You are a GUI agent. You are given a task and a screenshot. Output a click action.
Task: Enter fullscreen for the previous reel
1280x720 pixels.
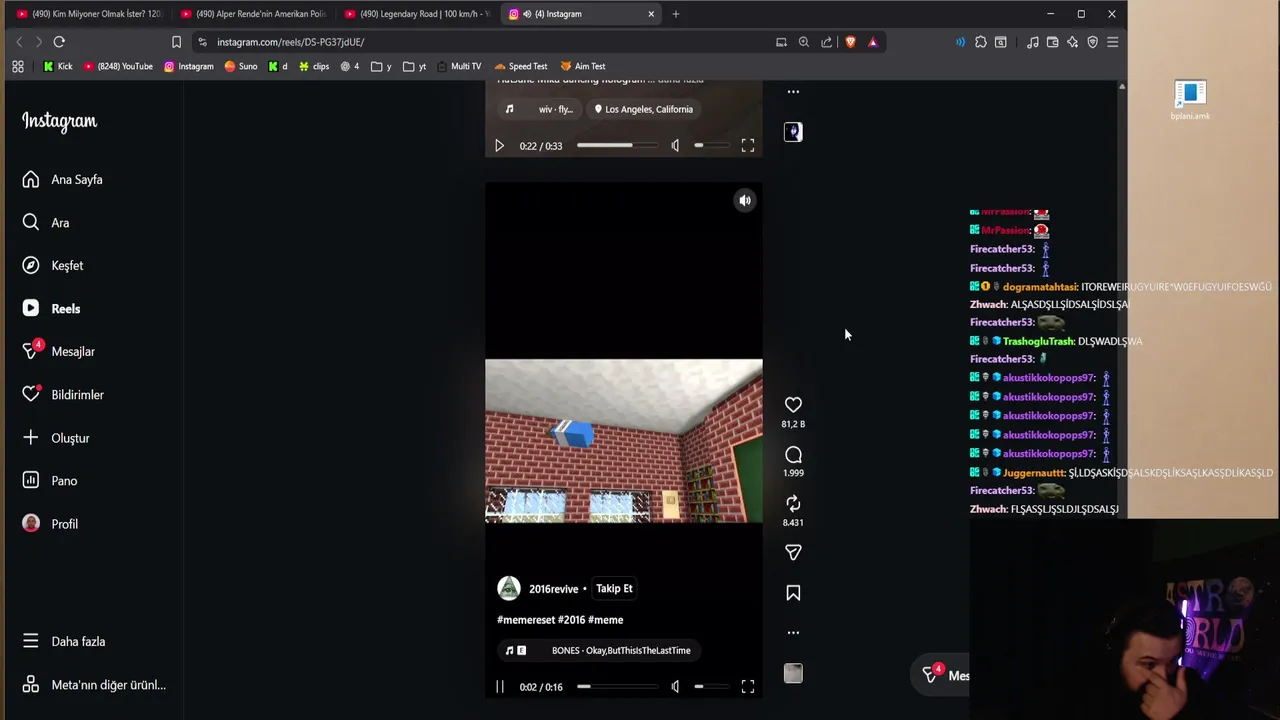pyautogui.click(x=748, y=146)
